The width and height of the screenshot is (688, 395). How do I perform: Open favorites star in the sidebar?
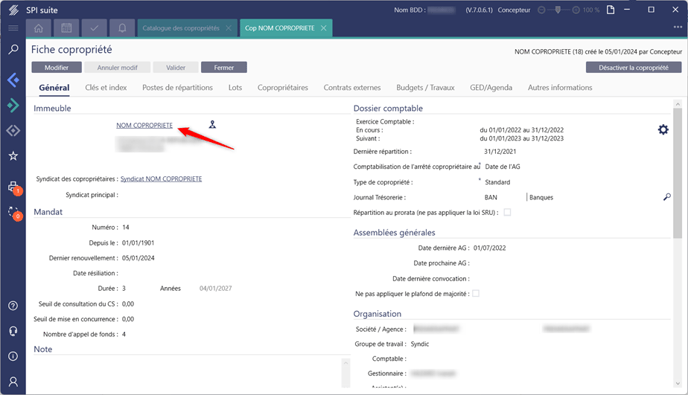pyautogui.click(x=13, y=156)
